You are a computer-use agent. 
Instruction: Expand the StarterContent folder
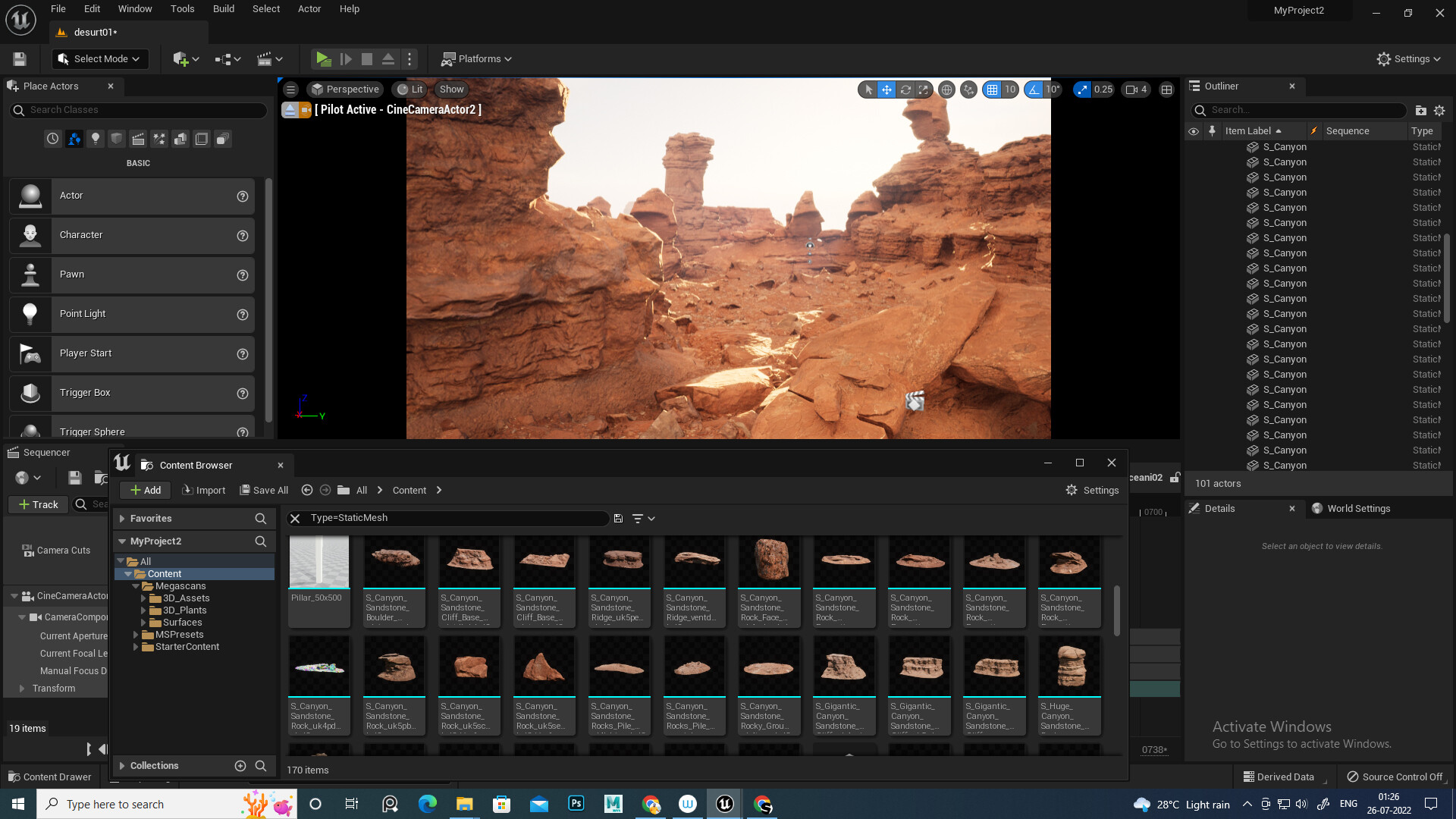click(136, 647)
